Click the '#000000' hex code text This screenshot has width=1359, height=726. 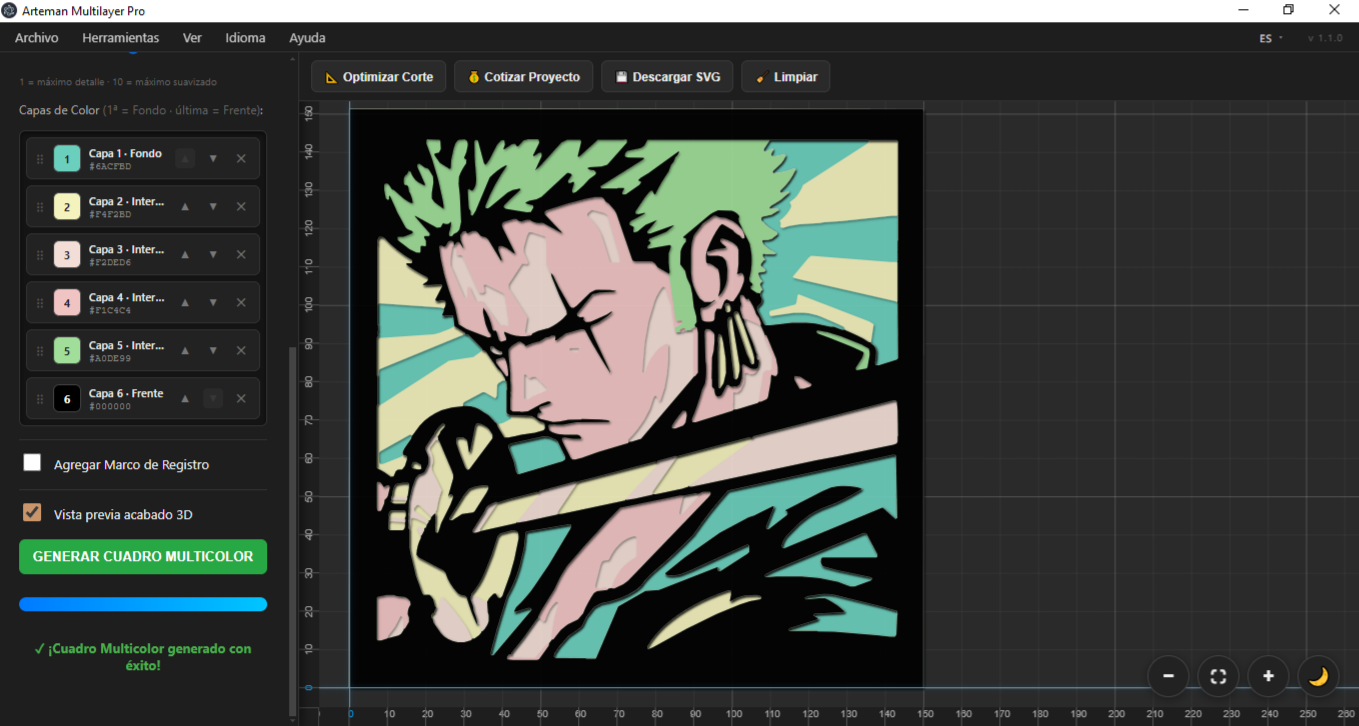pyautogui.click(x=110, y=407)
